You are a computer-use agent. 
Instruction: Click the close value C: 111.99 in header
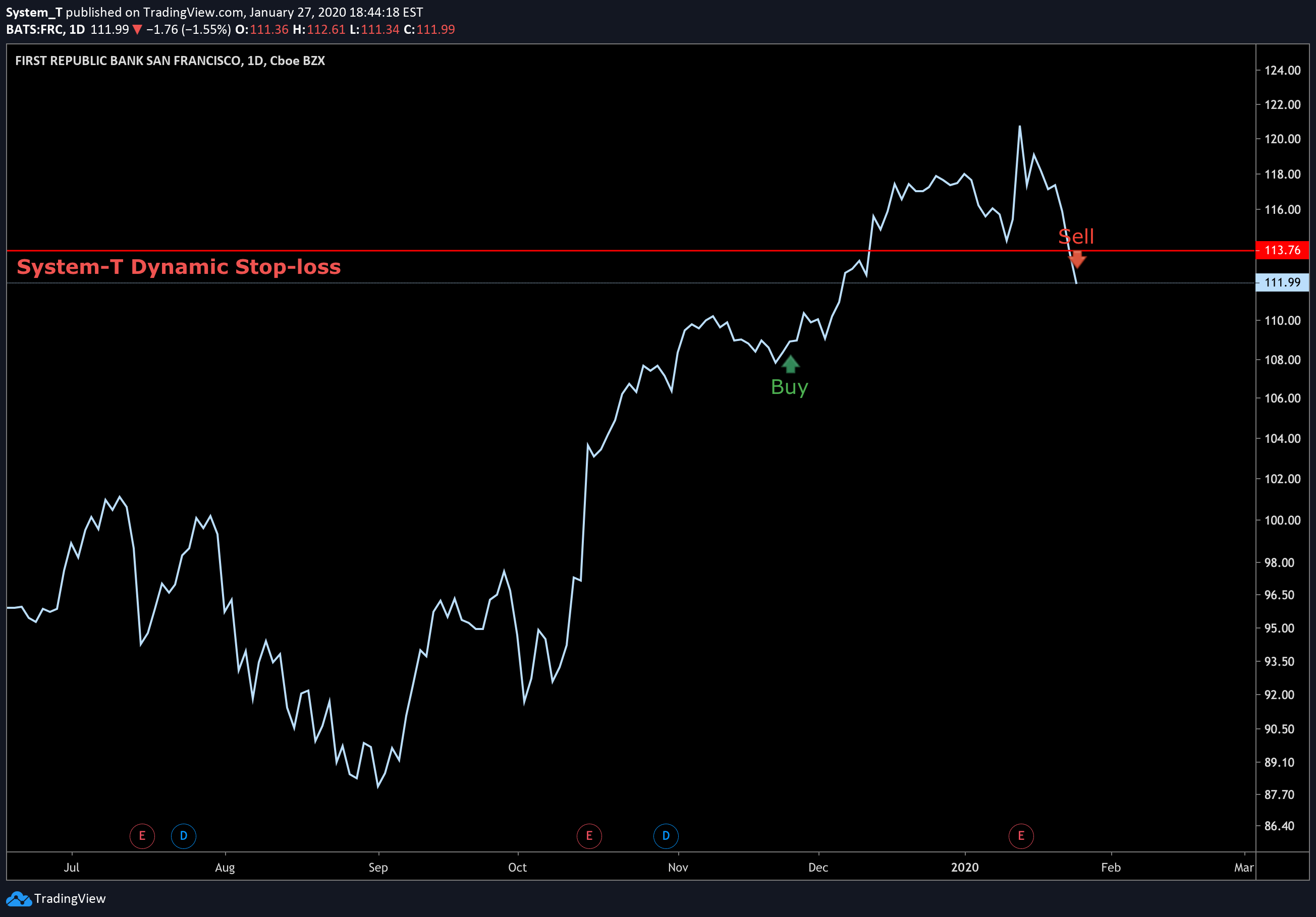click(429, 30)
